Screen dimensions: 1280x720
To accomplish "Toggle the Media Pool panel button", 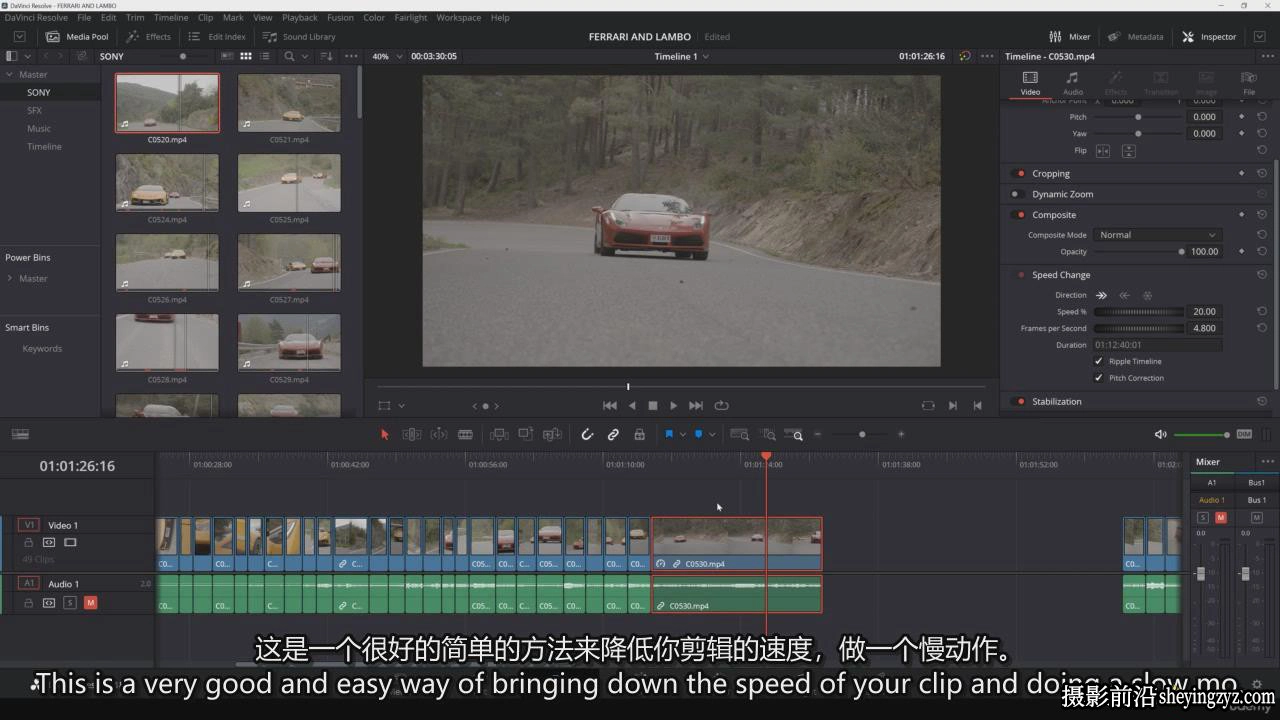I will click(x=77, y=36).
